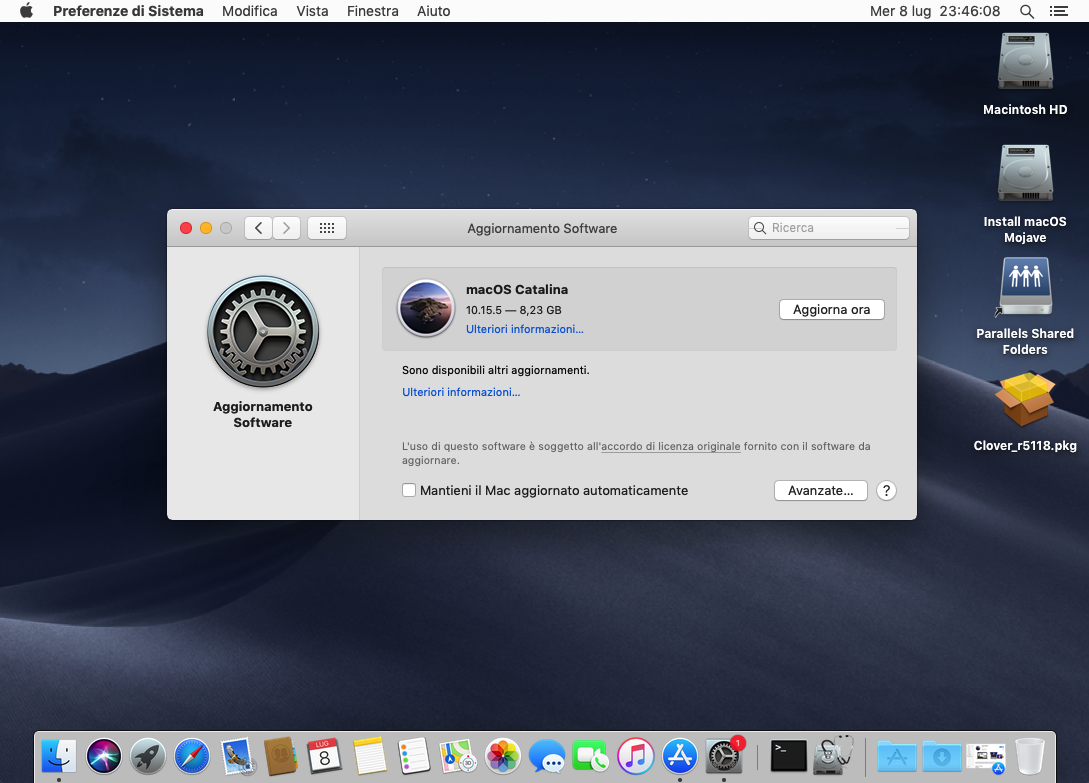Open Terminal icon in Dock
Viewport: 1089px width, 783px height.
coord(789,757)
